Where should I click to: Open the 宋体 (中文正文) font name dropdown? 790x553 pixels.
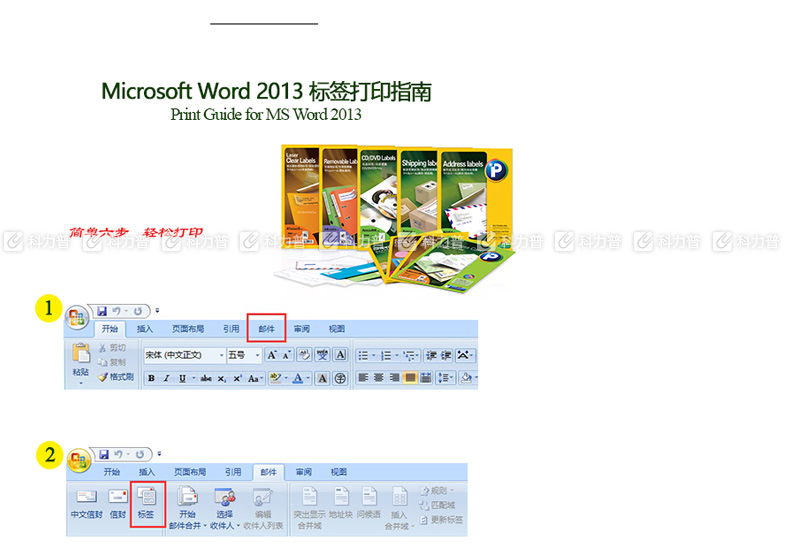221,356
